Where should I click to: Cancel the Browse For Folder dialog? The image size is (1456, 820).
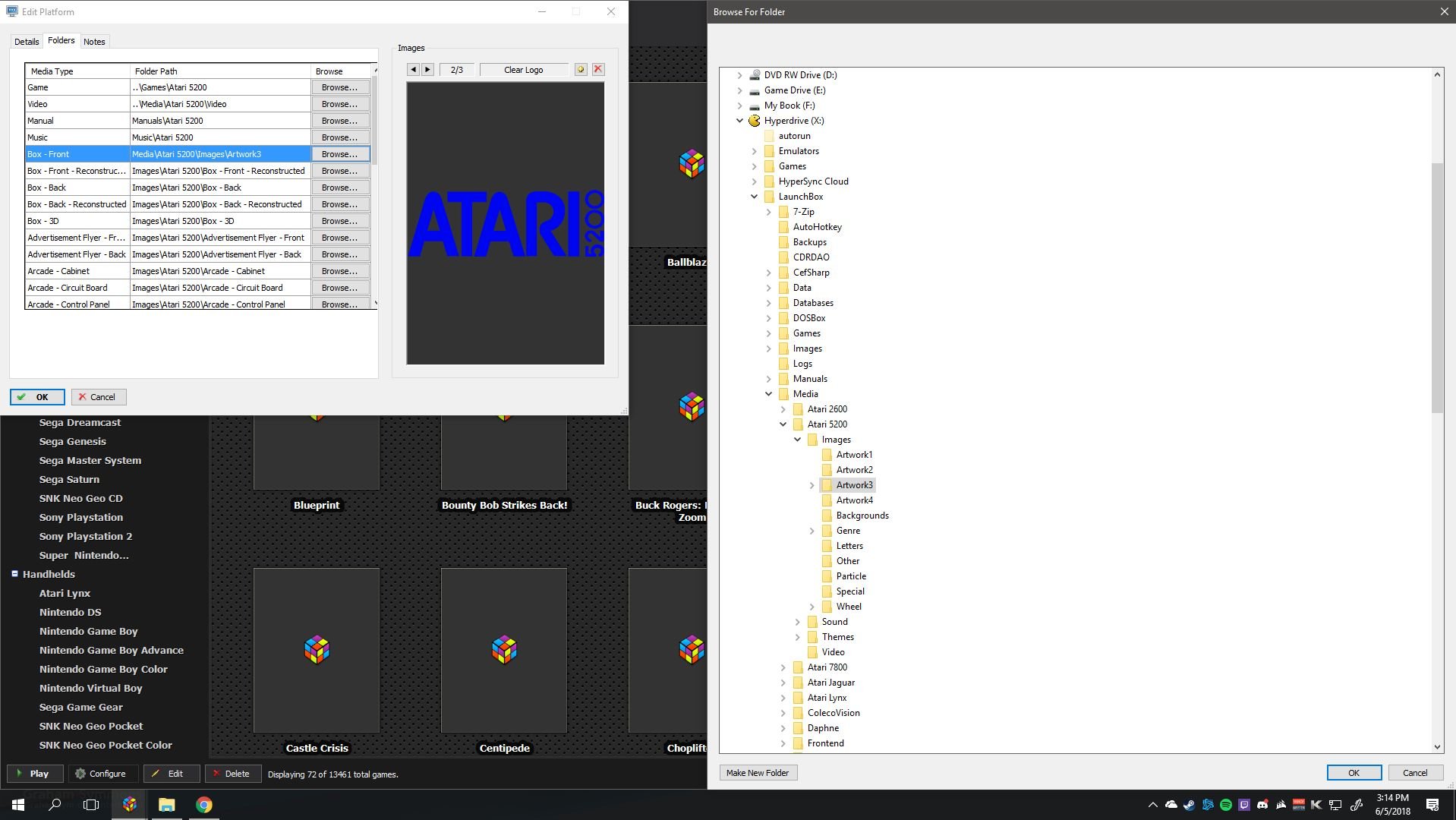coord(1415,773)
